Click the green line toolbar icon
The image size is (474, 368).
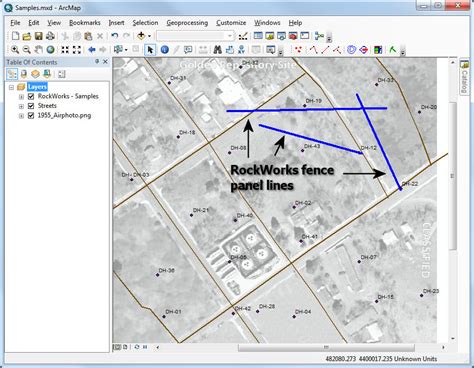[x=393, y=50]
